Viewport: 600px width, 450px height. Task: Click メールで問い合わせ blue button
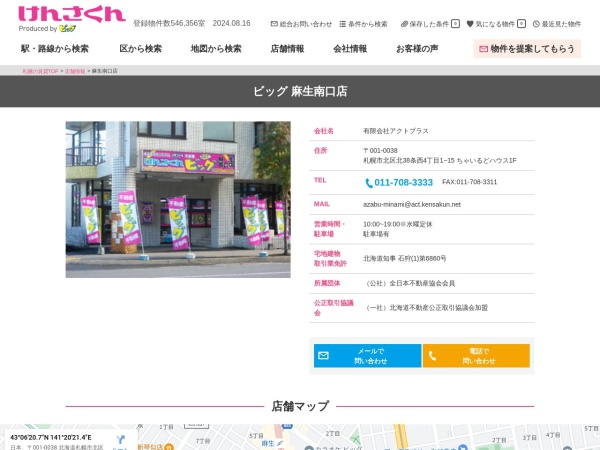[367, 356]
